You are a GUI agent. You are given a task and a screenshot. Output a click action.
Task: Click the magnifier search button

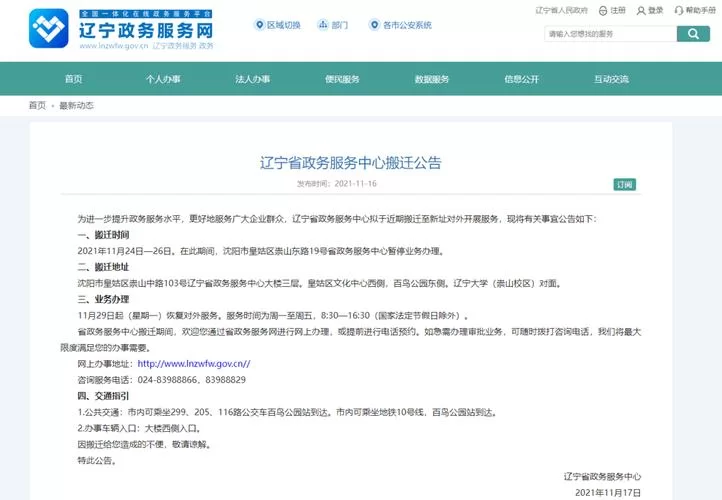[x=693, y=34]
